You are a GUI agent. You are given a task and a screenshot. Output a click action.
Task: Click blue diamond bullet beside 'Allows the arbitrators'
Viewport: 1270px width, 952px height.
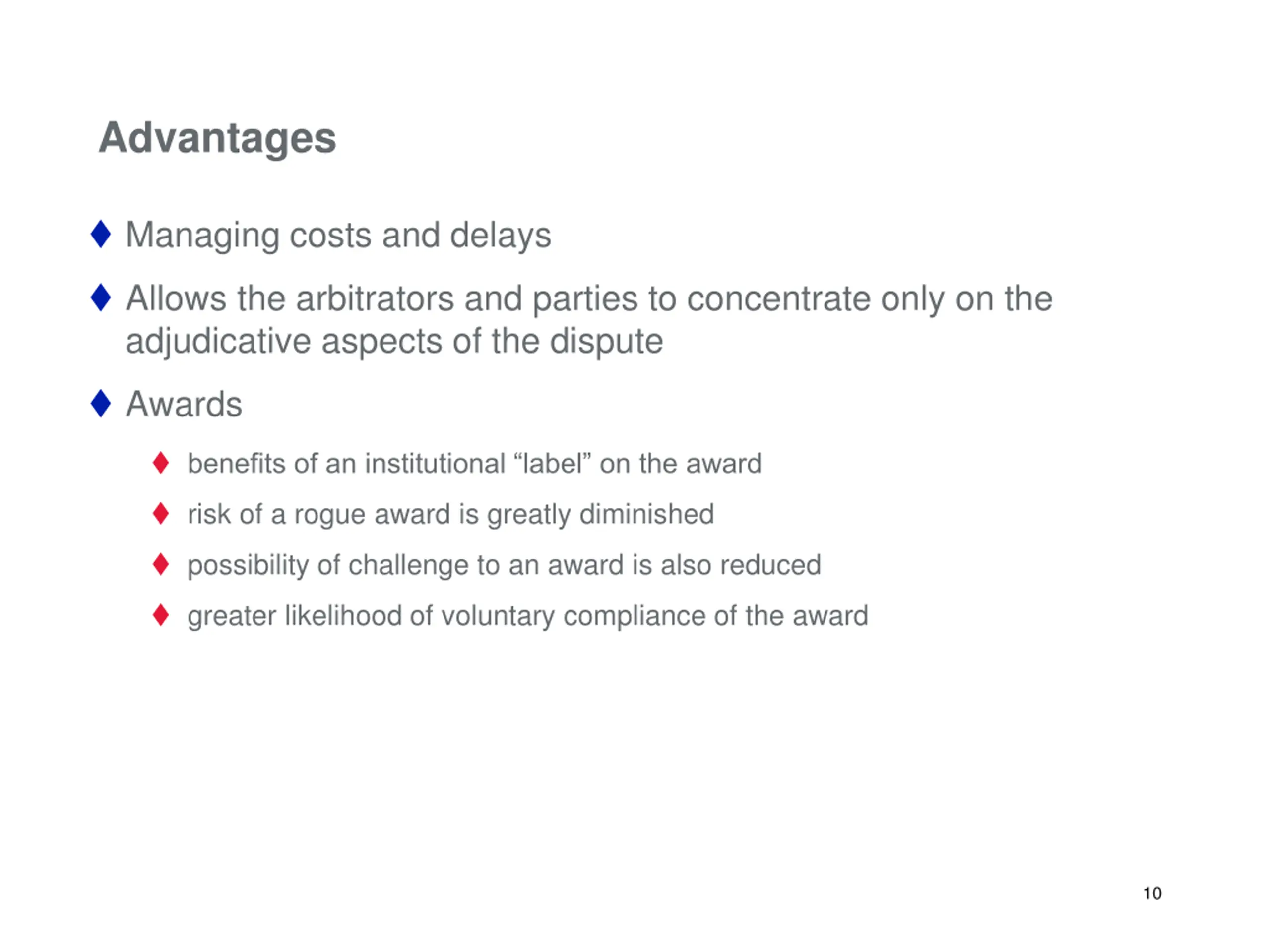101,297
